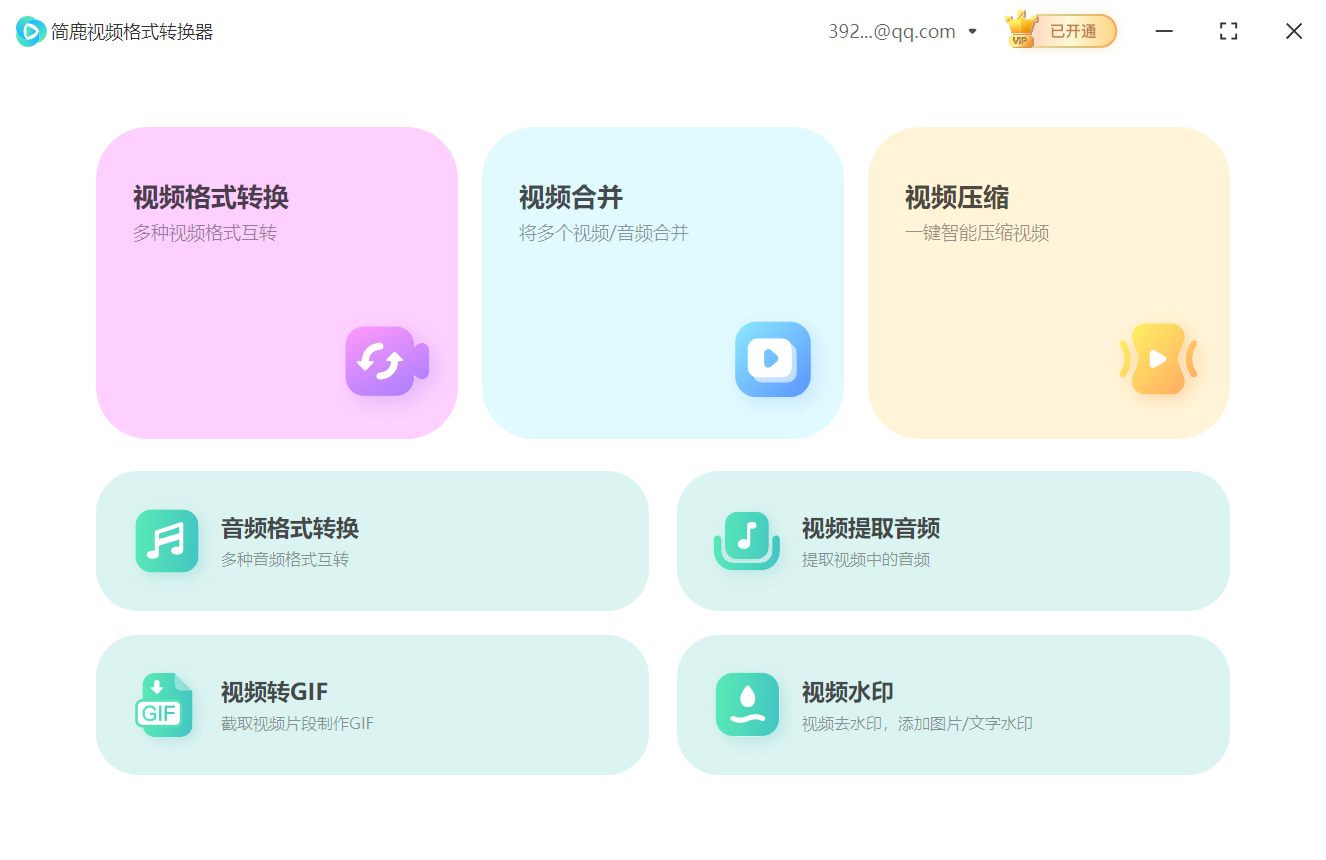The image size is (1326, 860).
Task: Click the 简鹿 app logo play icon
Action: [x=29, y=31]
